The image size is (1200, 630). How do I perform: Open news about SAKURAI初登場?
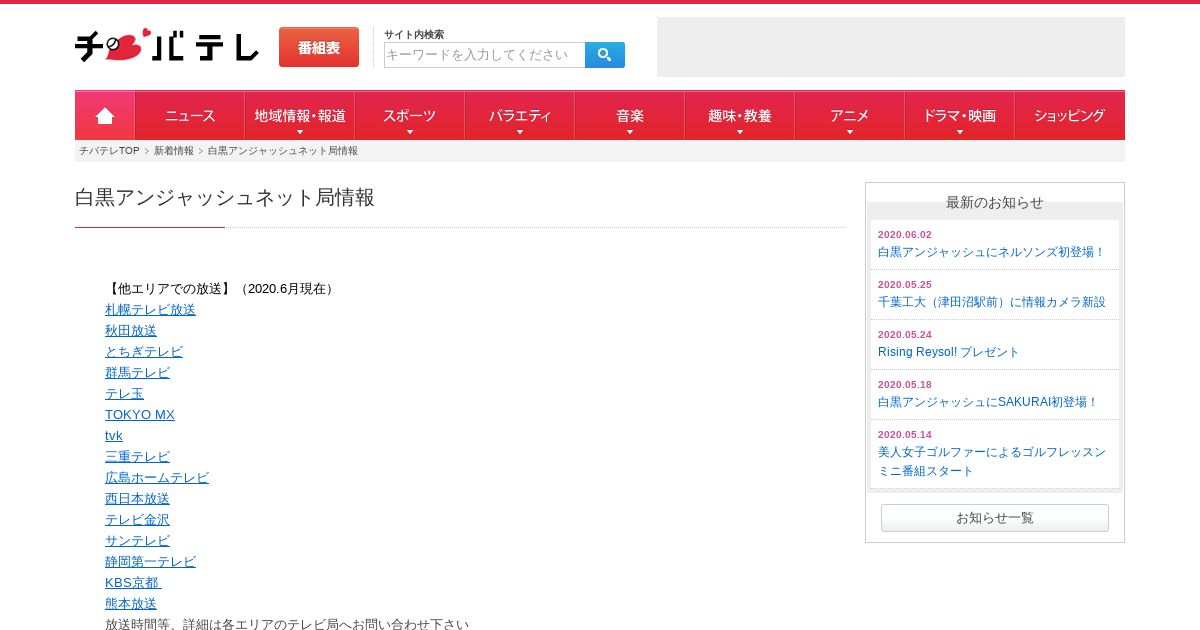coord(988,402)
